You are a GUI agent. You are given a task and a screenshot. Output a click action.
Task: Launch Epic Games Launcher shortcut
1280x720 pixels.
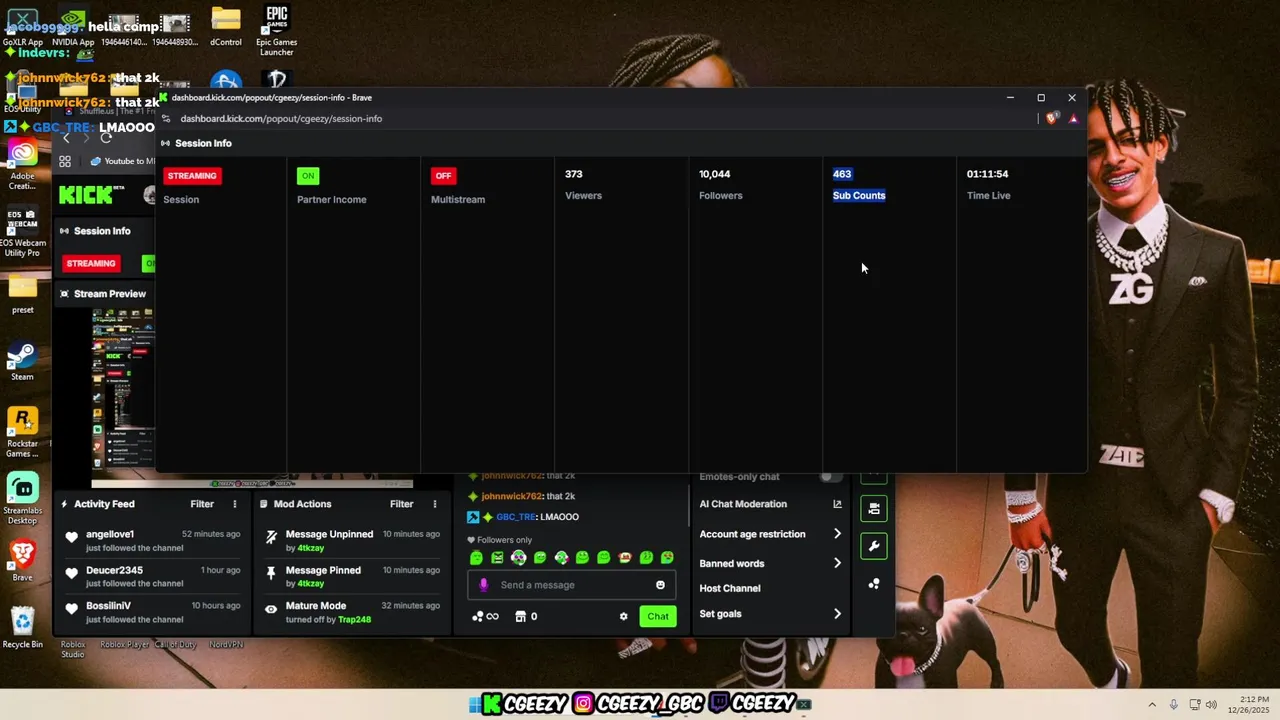(277, 30)
